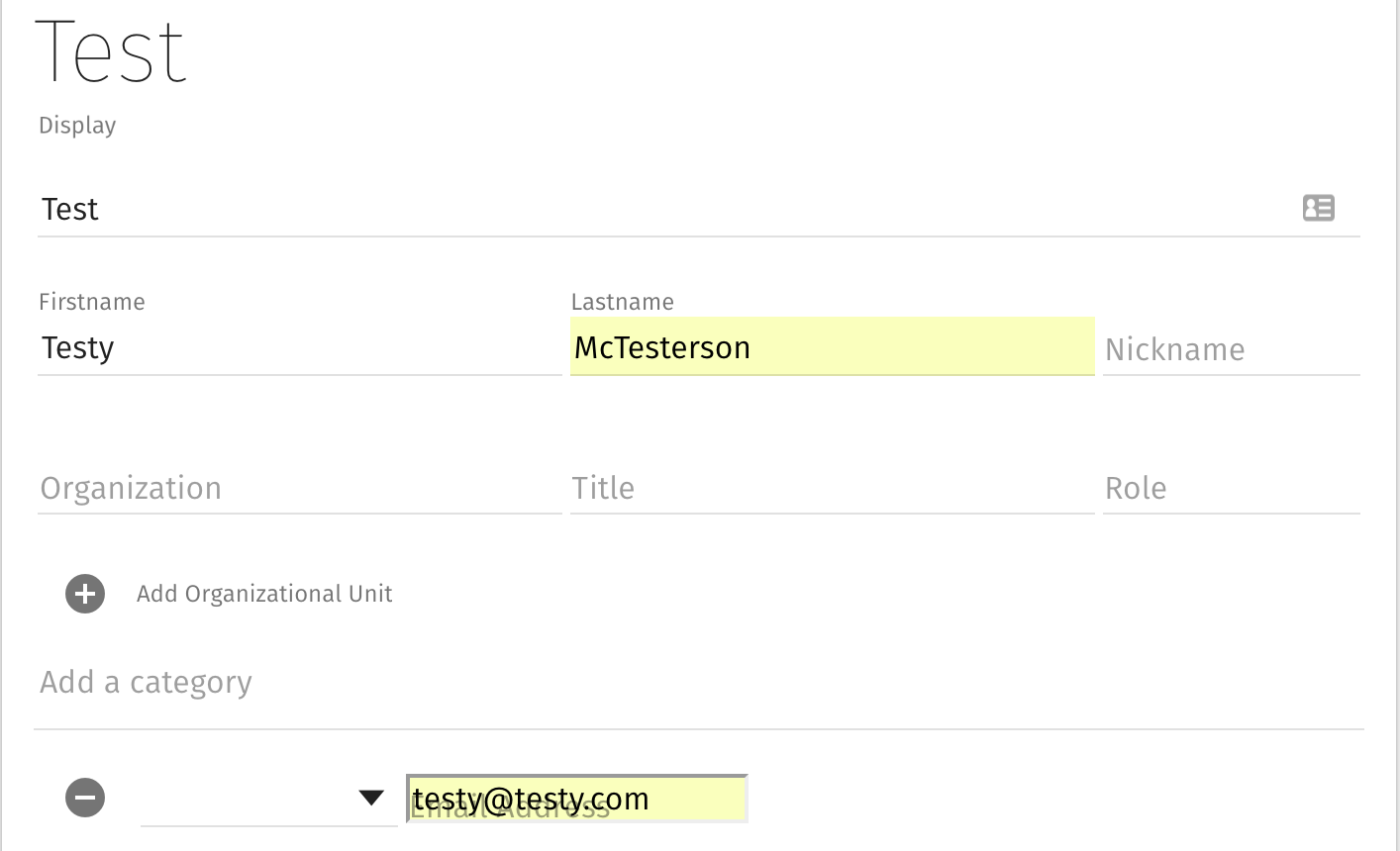The image size is (1400, 851).
Task: Click into the Organization field
Action: pos(297,488)
